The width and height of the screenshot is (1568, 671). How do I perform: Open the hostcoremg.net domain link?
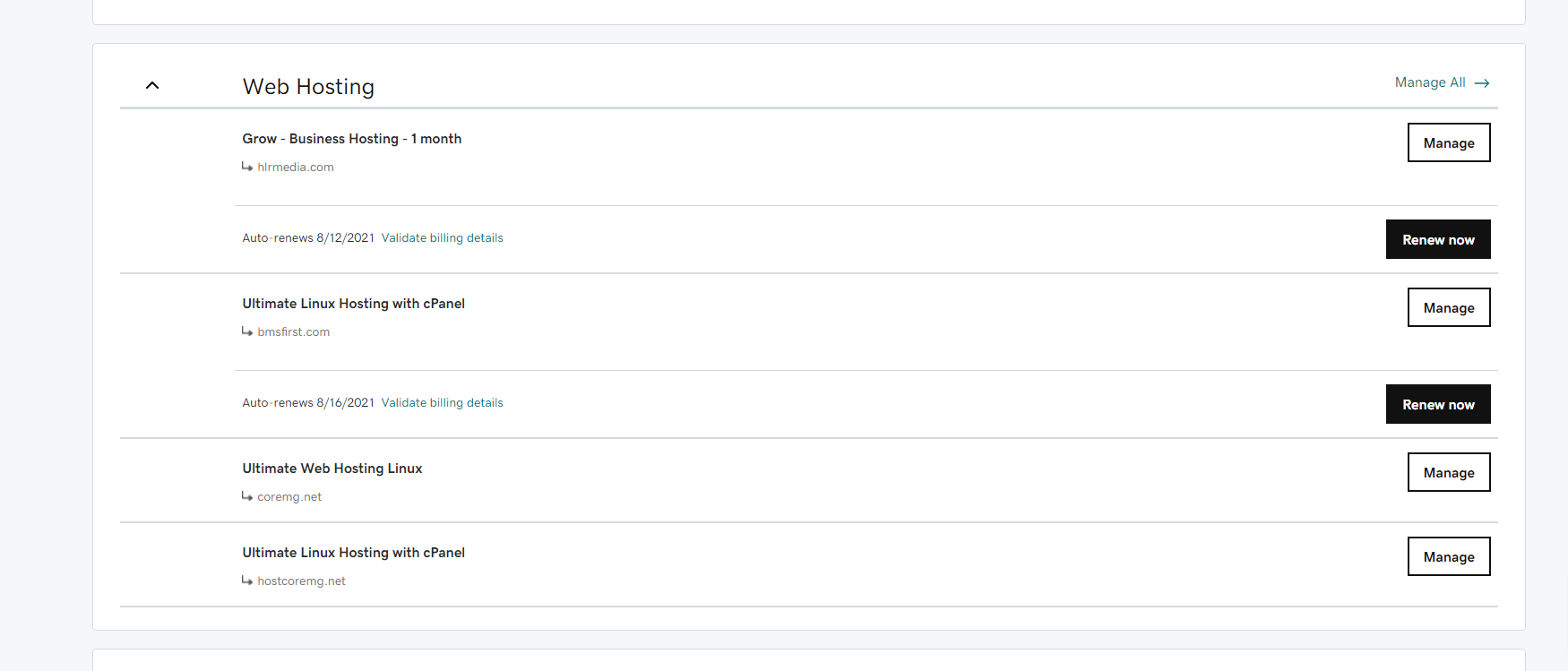[x=301, y=581]
